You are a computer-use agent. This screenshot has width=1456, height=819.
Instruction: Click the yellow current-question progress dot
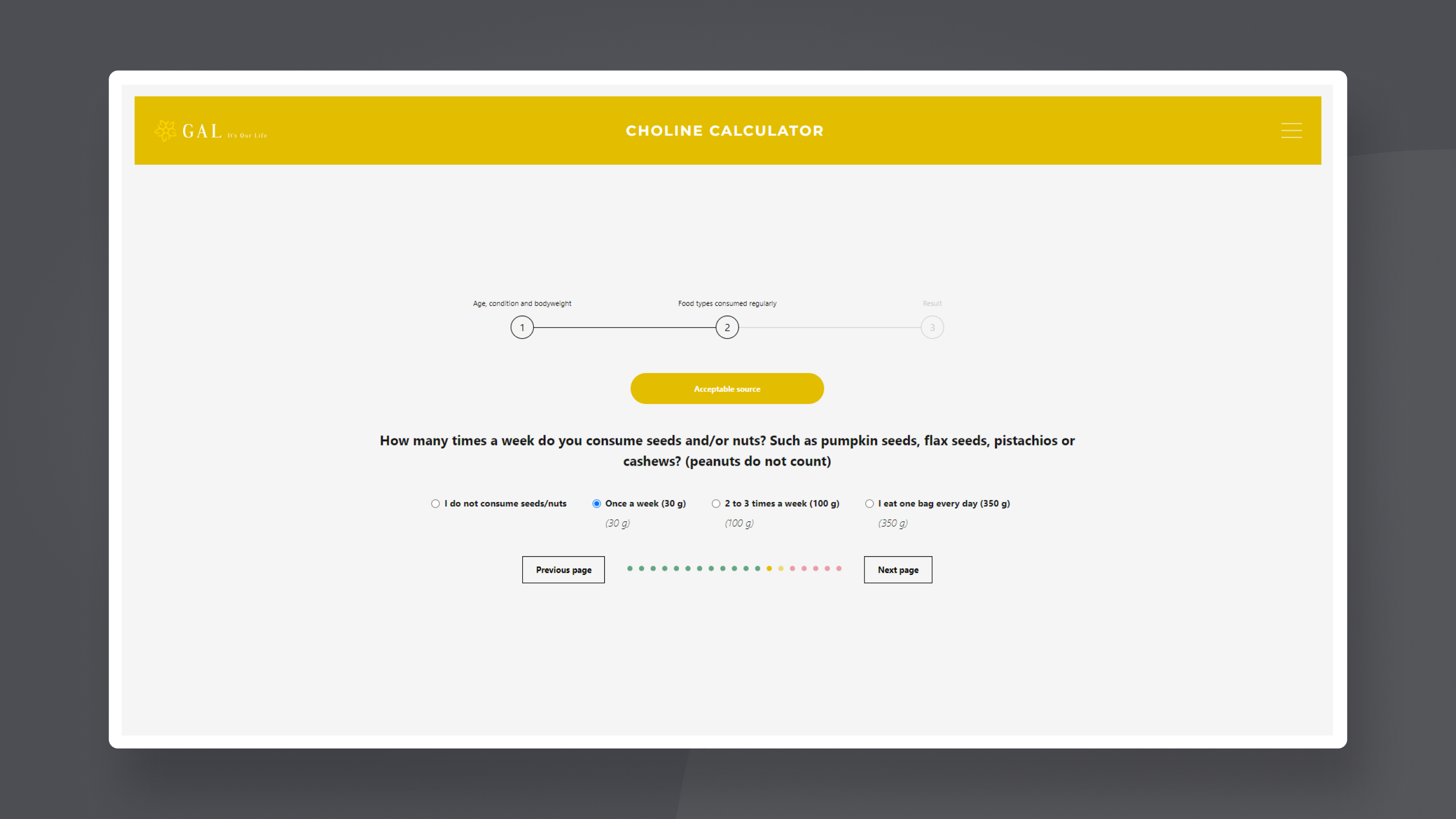[768, 569]
